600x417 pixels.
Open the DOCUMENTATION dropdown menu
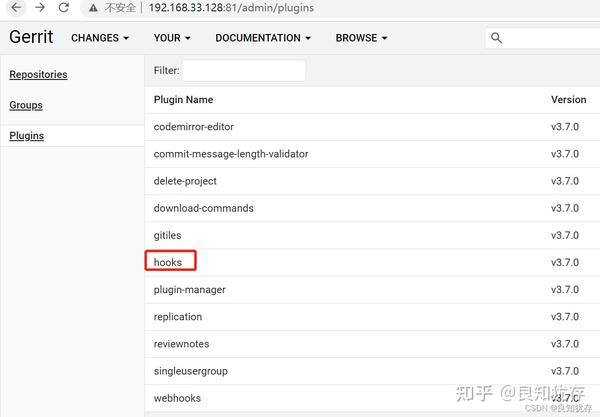coord(263,38)
